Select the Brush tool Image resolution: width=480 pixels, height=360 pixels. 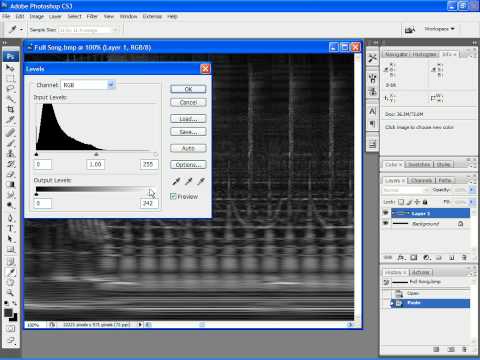coord(10,143)
